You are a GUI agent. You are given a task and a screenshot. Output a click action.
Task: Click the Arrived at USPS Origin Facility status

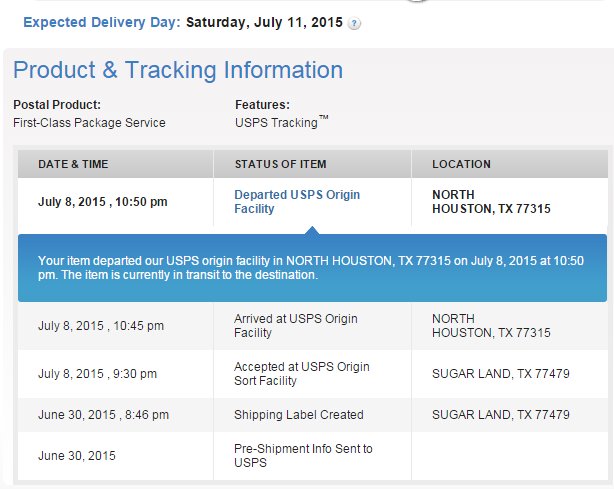[x=296, y=326]
